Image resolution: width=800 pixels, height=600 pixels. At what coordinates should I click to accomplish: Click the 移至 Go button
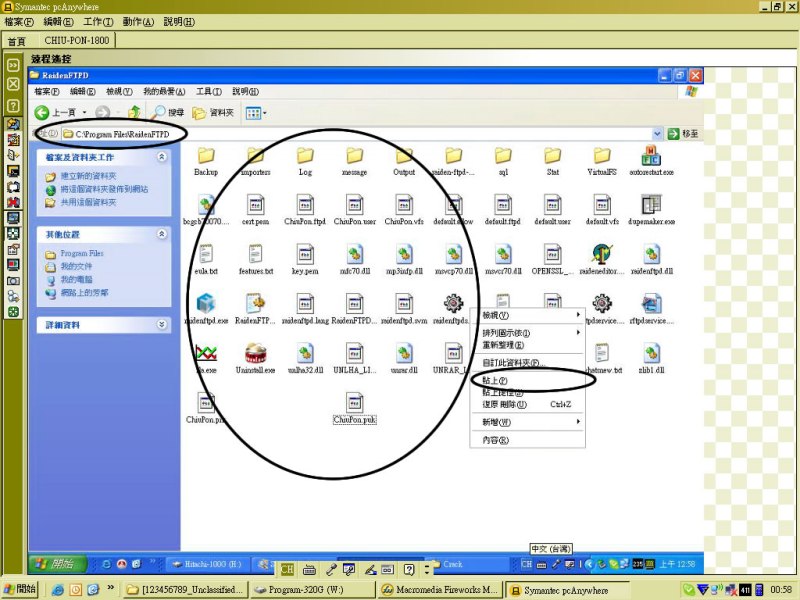[x=683, y=134]
